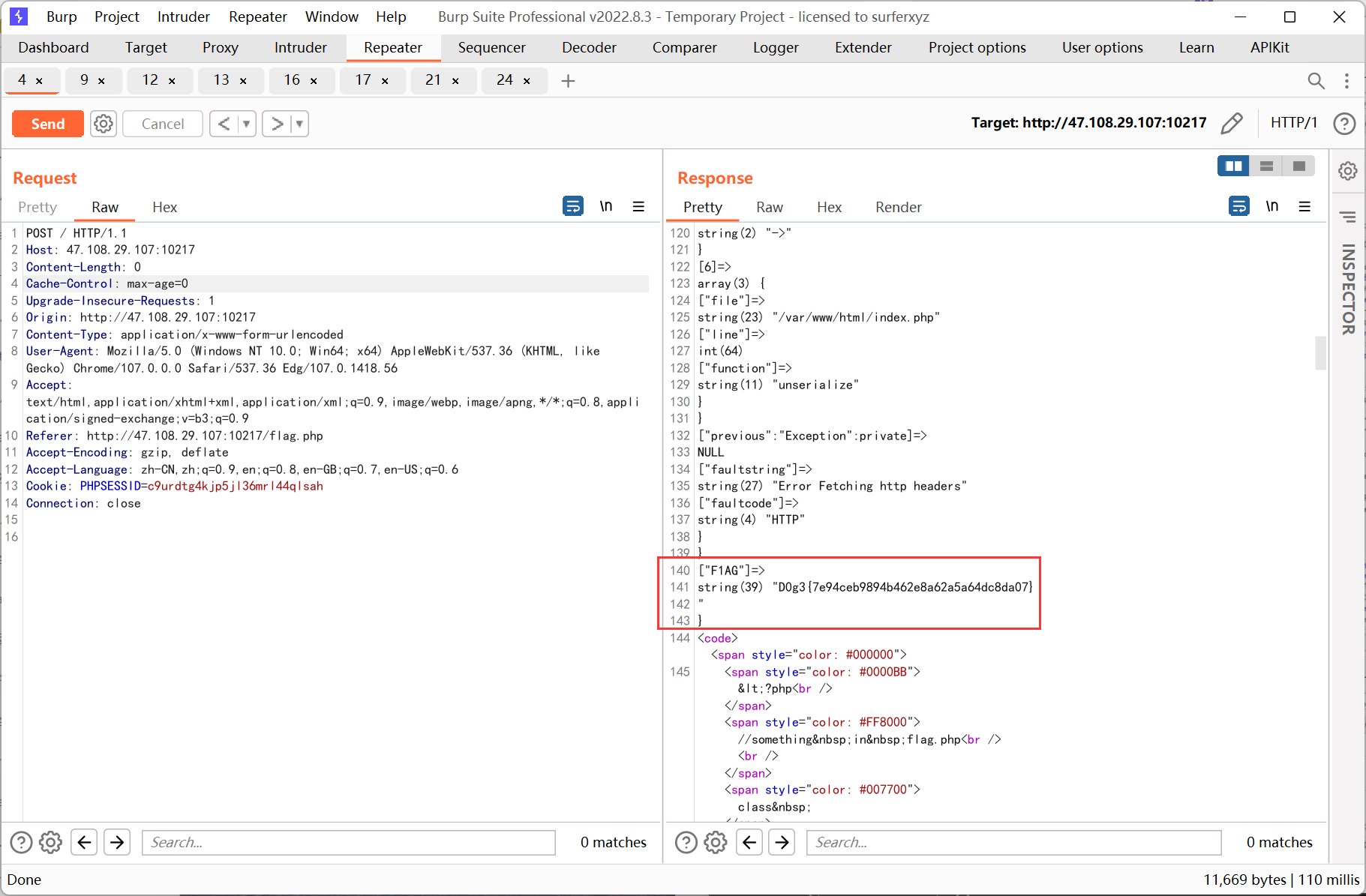Switch to top-bottom layout view
The width and height of the screenshot is (1366, 896).
[1266, 166]
